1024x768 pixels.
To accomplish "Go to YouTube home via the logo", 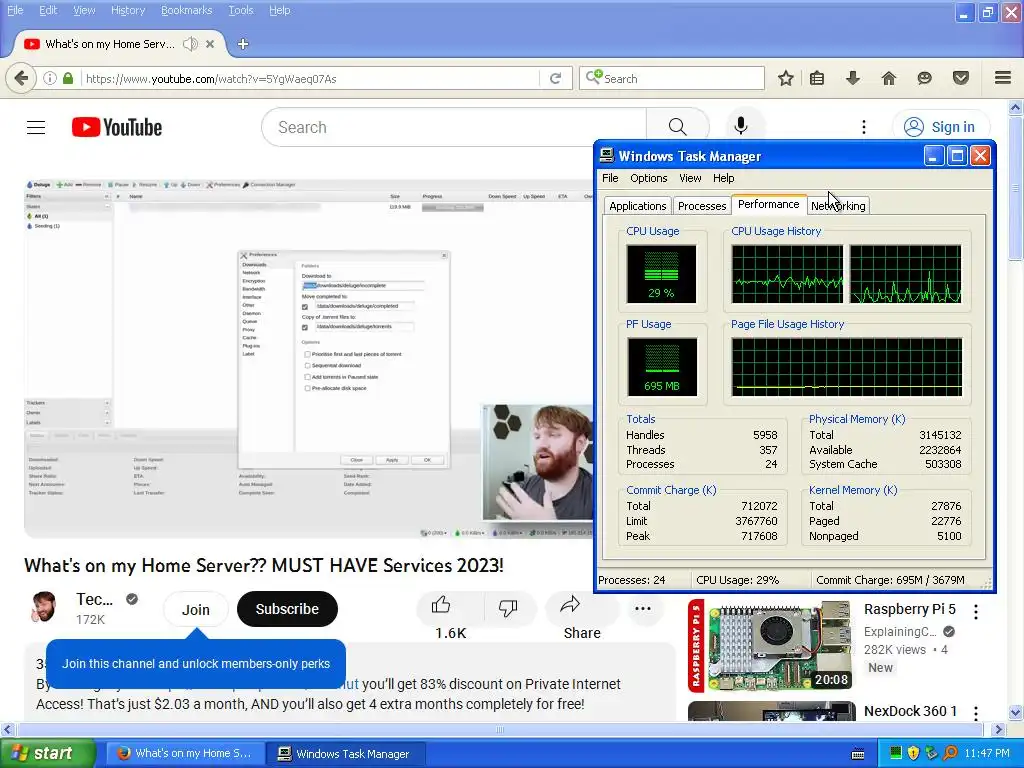I will [117, 127].
